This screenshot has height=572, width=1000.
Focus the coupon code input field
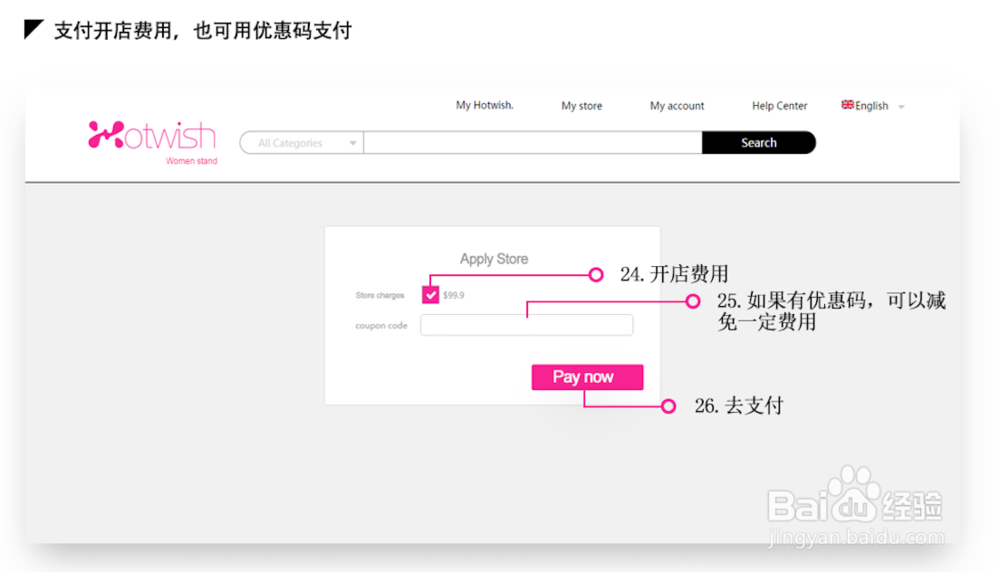[527, 325]
